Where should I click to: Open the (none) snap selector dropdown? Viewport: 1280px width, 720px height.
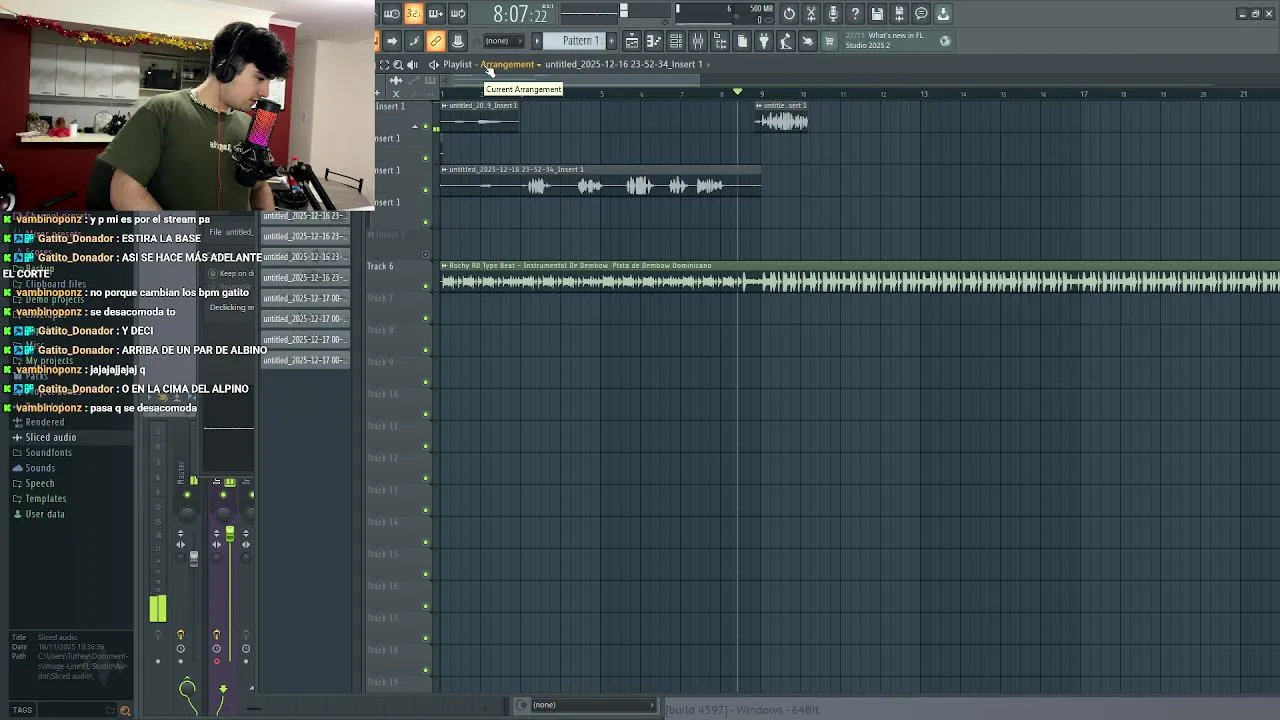coord(503,41)
